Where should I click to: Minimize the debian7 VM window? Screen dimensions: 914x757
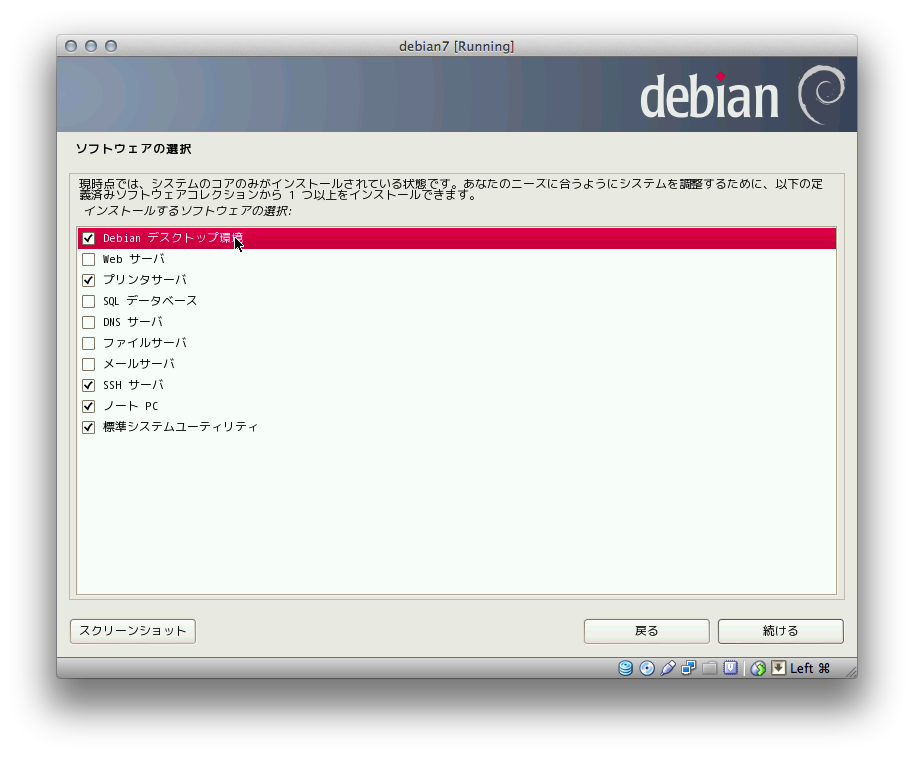91,46
